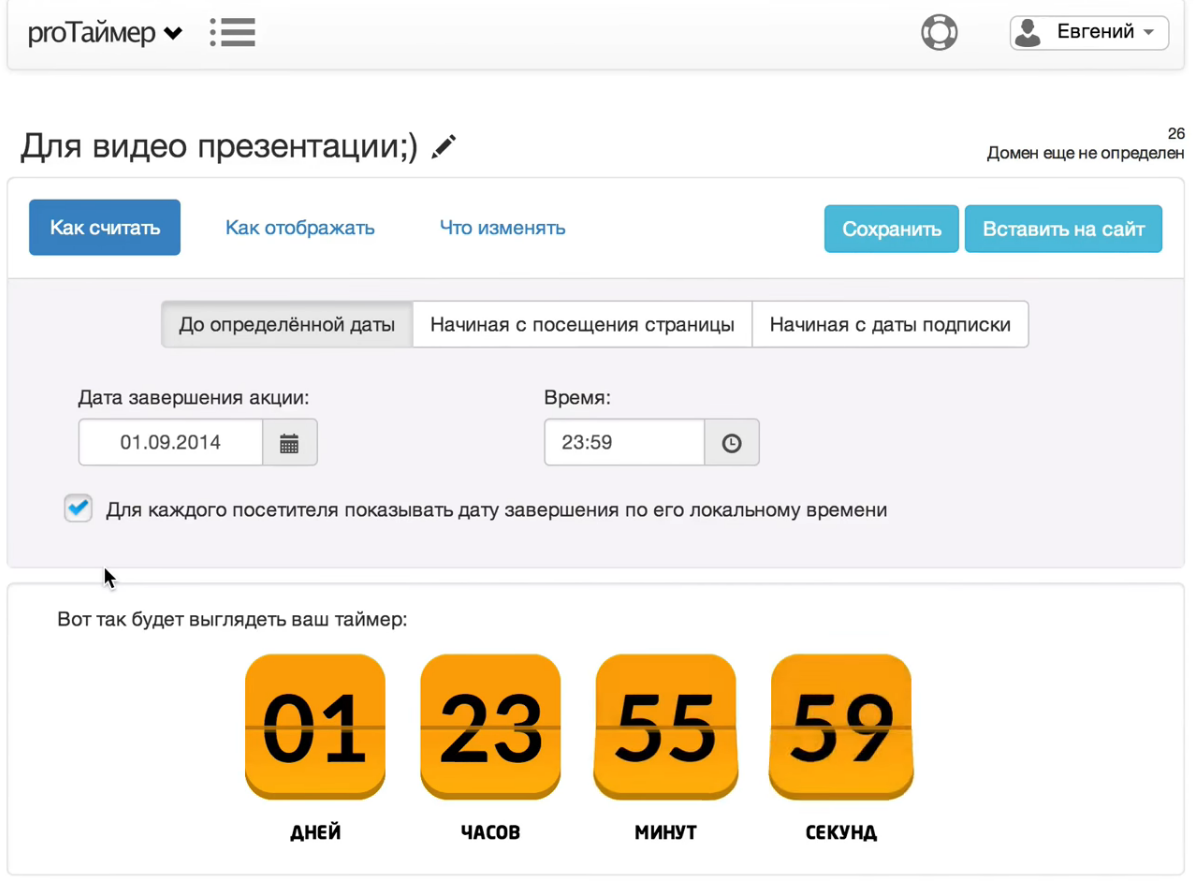This screenshot has height=888, width=1194.
Task: Click the days counter tile 01
Action: 315,727
